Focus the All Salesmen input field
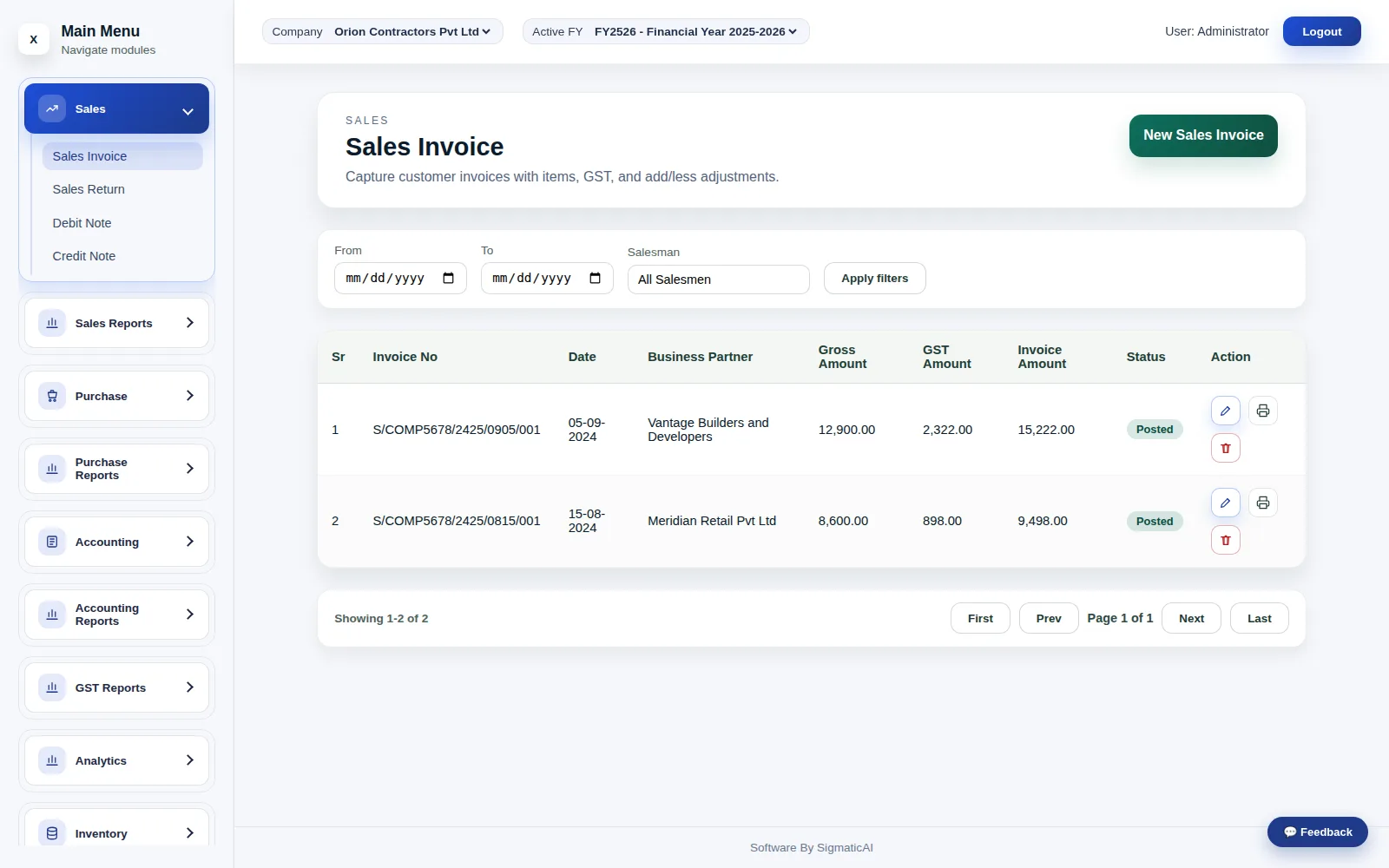Image resolution: width=1389 pixels, height=868 pixels. click(719, 279)
